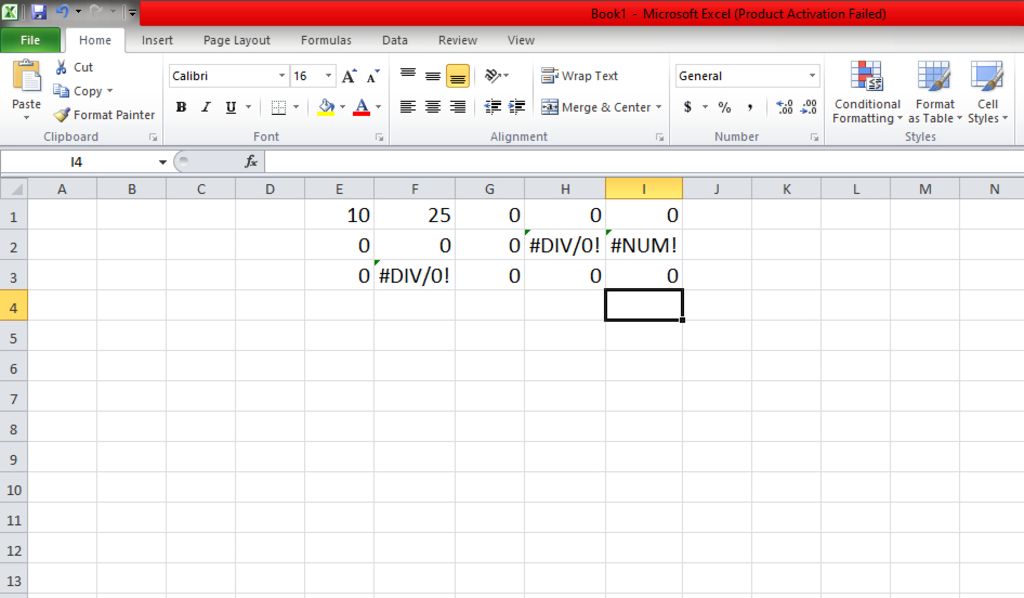The image size is (1024, 598).
Task: Toggle Italic formatting
Action: coord(206,107)
